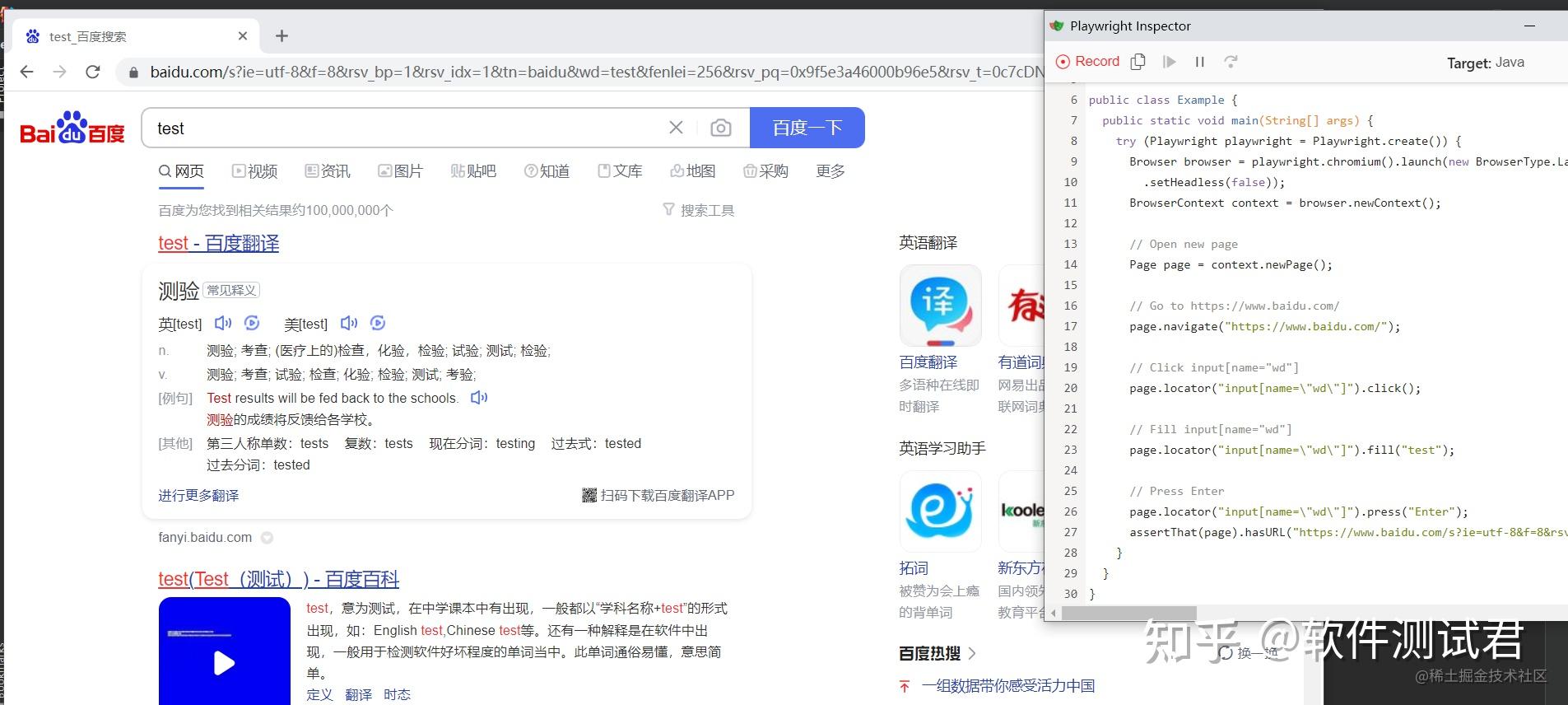The image size is (1568, 705).
Task: Click the 有道 app icon
Action: pyautogui.click(x=1021, y=305)
